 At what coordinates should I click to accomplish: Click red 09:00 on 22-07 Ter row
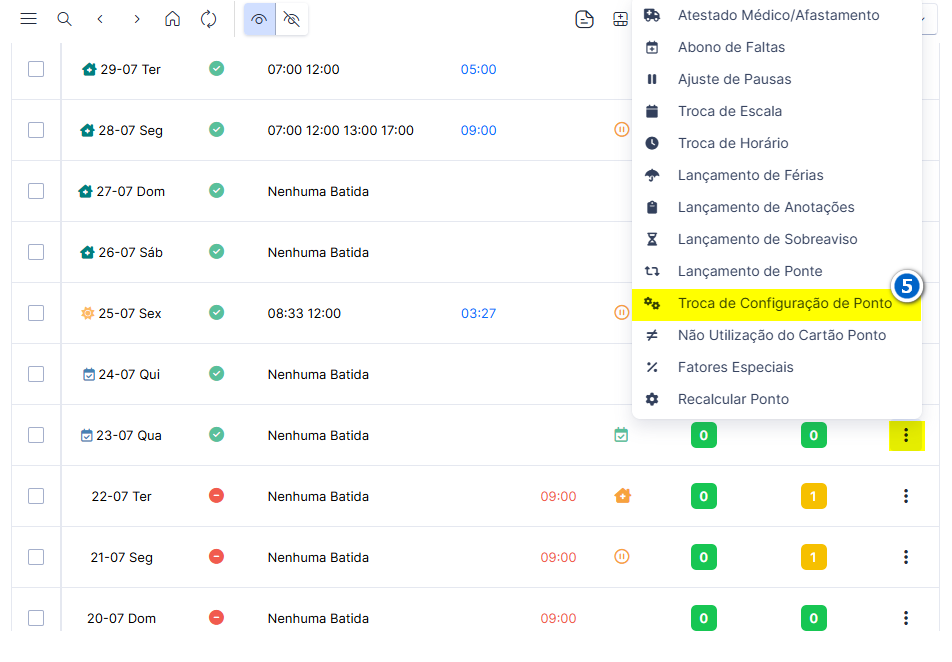(x=559, y=496)
